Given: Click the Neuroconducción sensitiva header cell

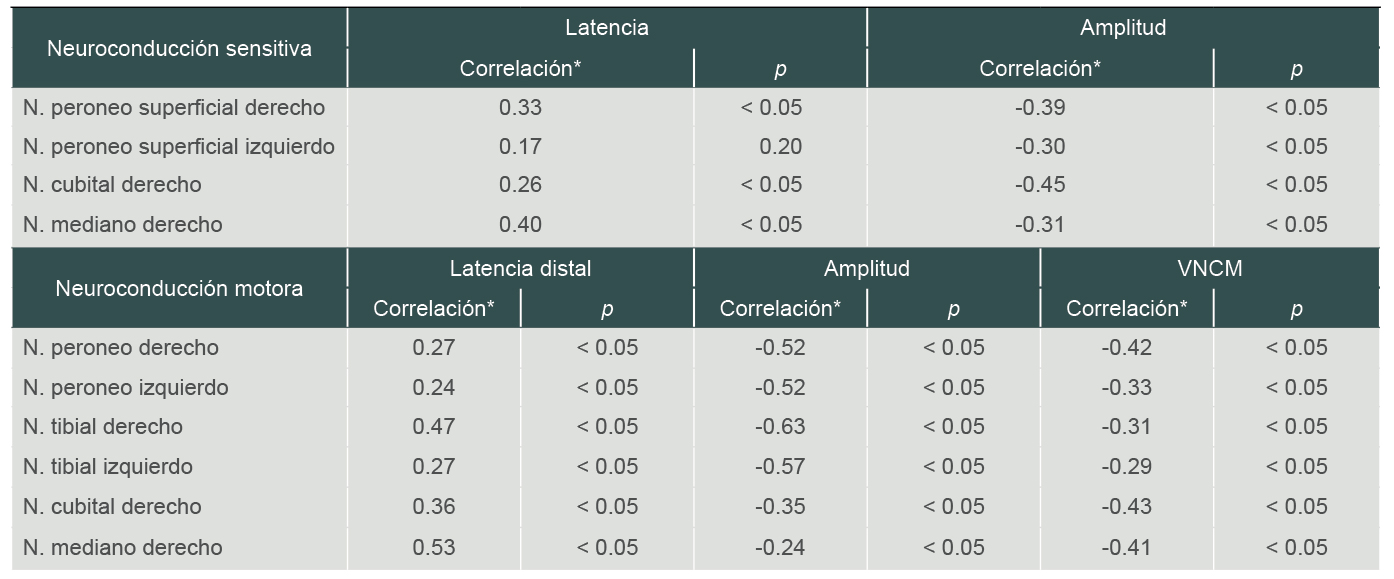Looking at the screenshot, I should (179, 48).
